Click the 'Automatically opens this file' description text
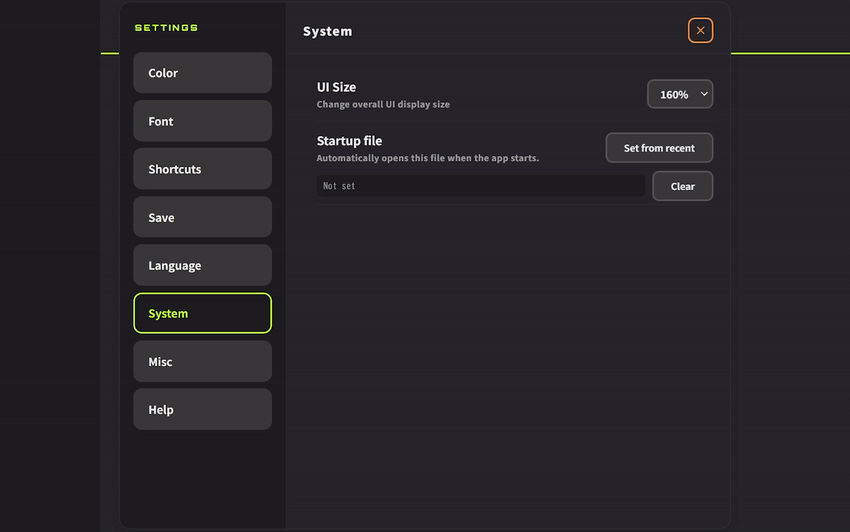Screen dimensions: 850x532 (x=428, y=158)
